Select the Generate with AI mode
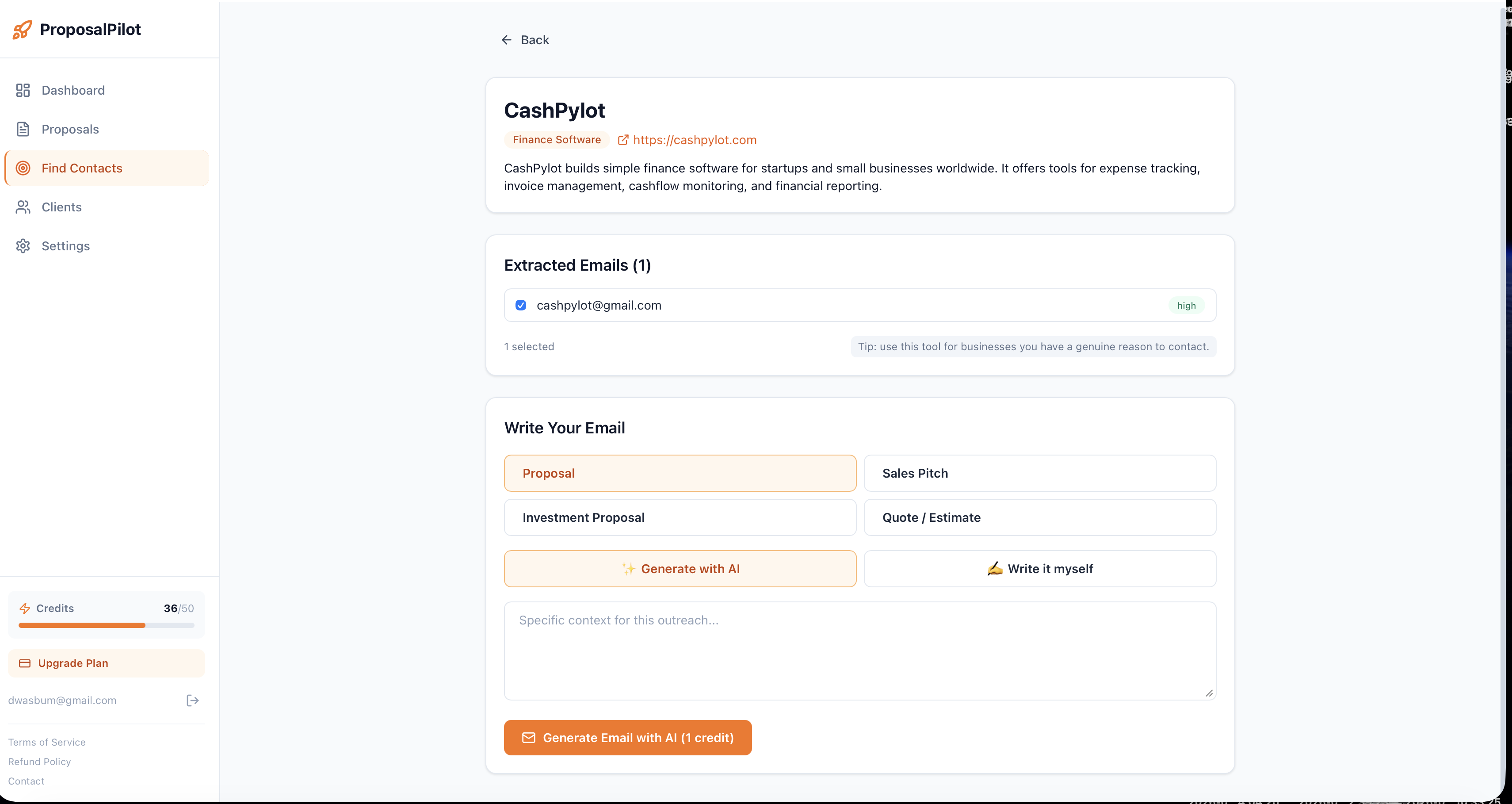The image size is (1512, 804). (x=680, y=568)
